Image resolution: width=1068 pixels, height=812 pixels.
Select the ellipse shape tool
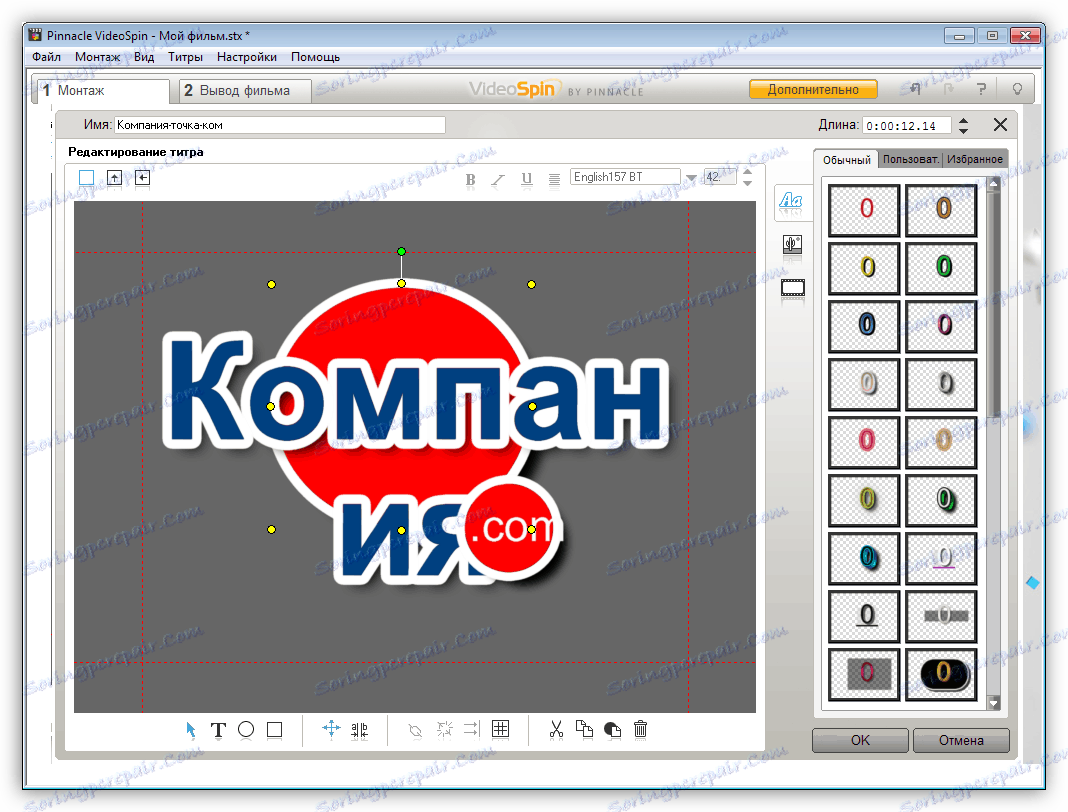pos(246,730)
